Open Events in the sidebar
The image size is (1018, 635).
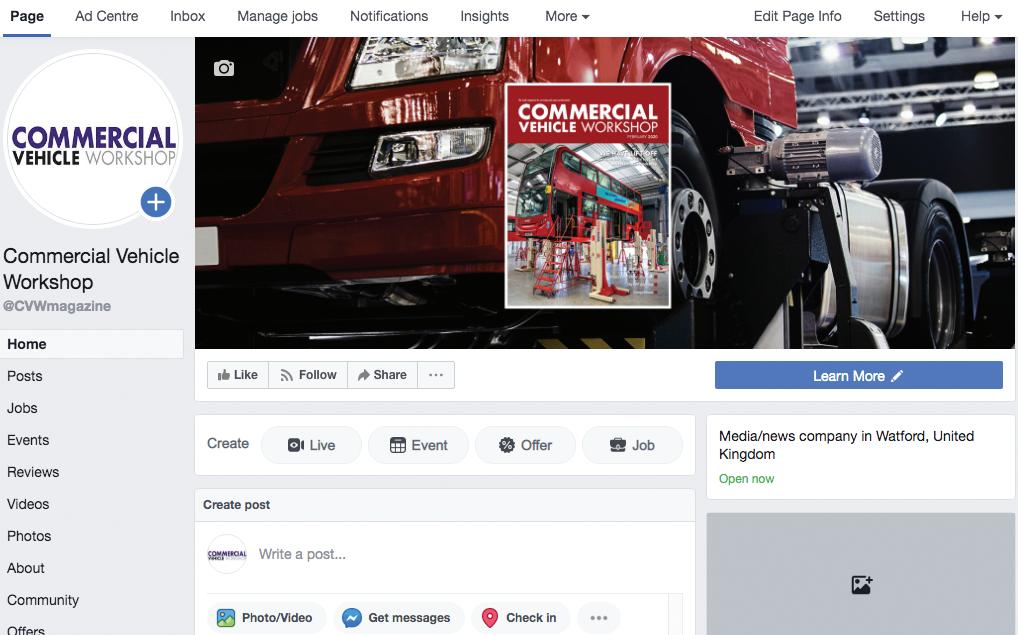28,440
